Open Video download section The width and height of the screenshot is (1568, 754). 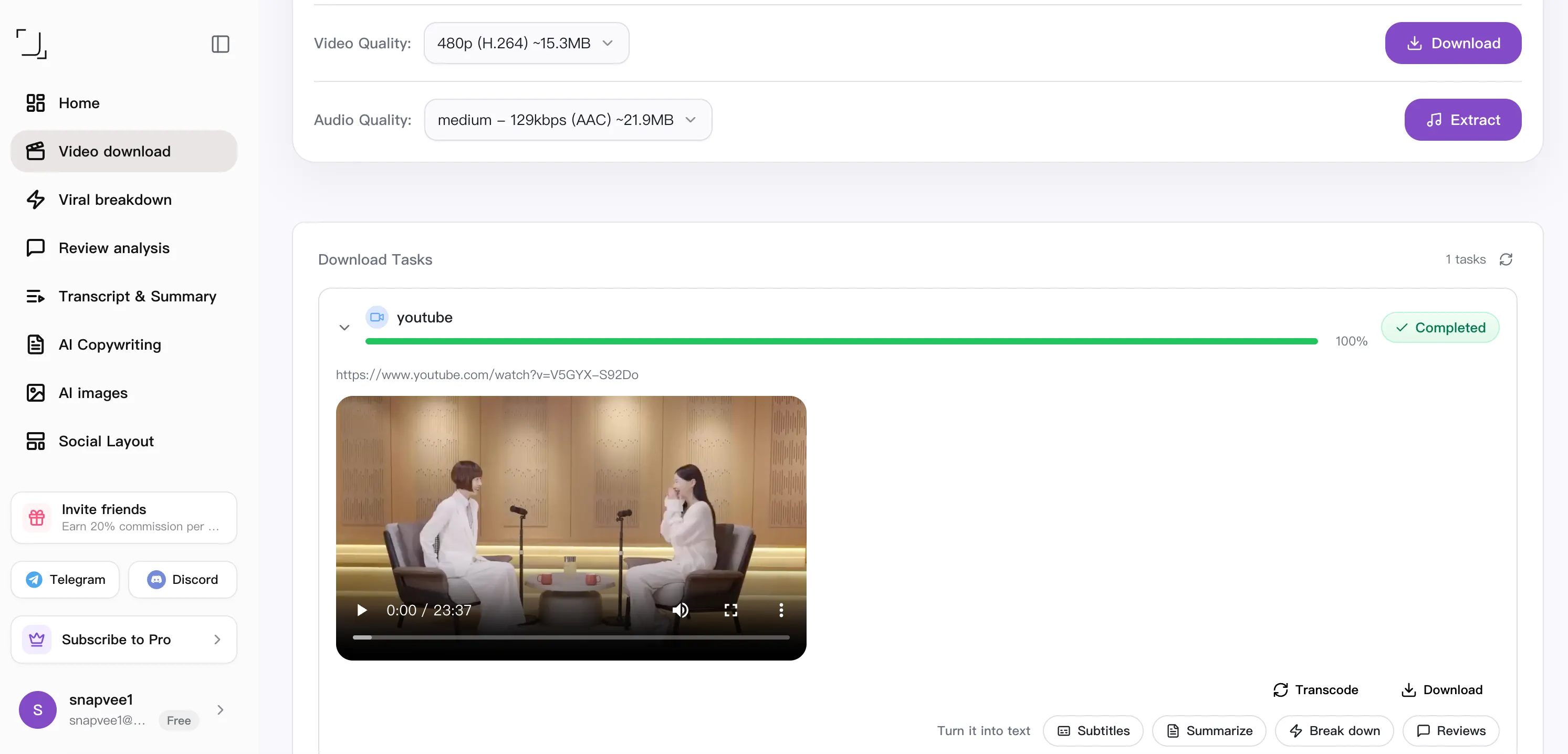[x=123, y=151]
